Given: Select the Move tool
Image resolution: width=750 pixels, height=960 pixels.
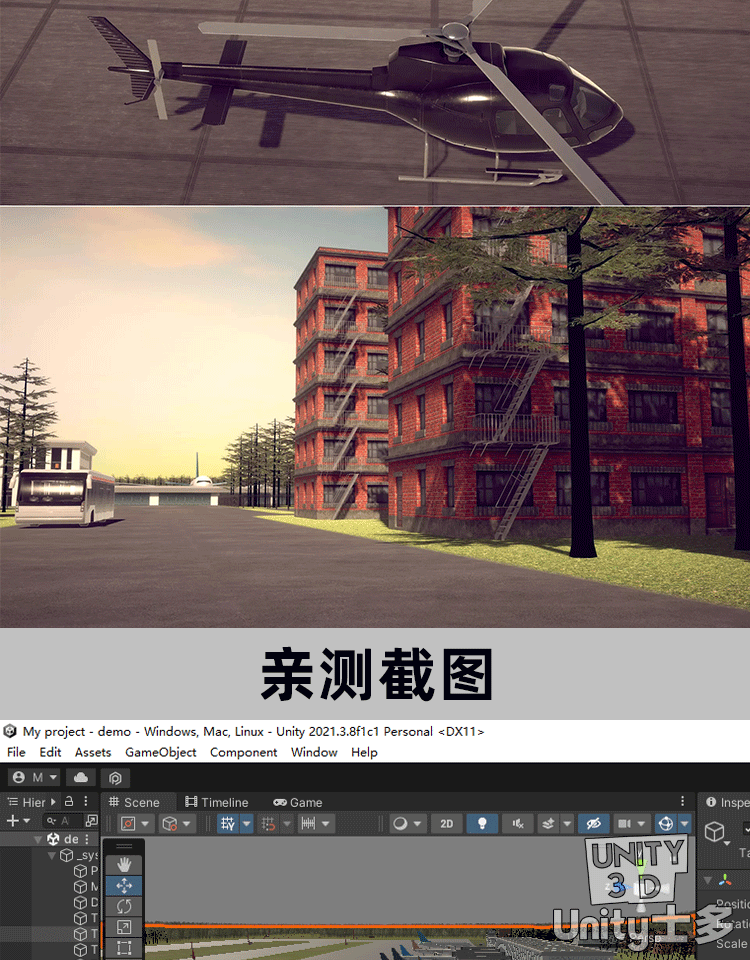Looking at the screenshot, I should click(x=124, y=885).
